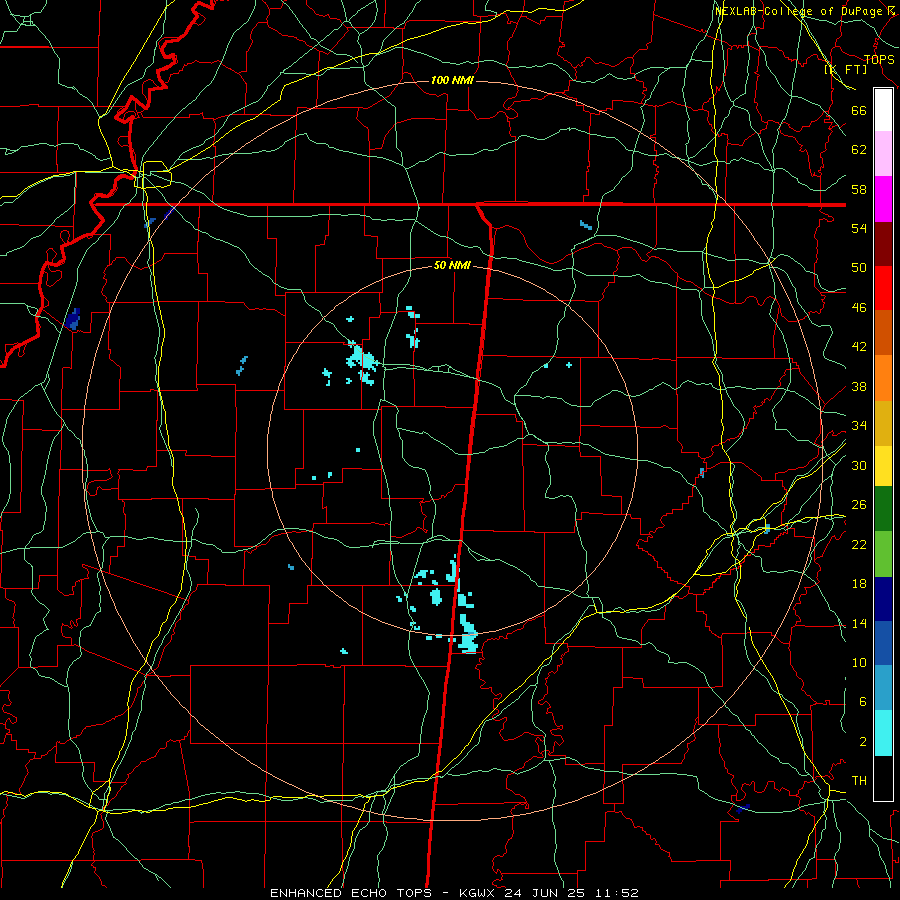
Task: Click the "50 NMI" range ring label
Action: pyautogui.click(x=452, y=265)
